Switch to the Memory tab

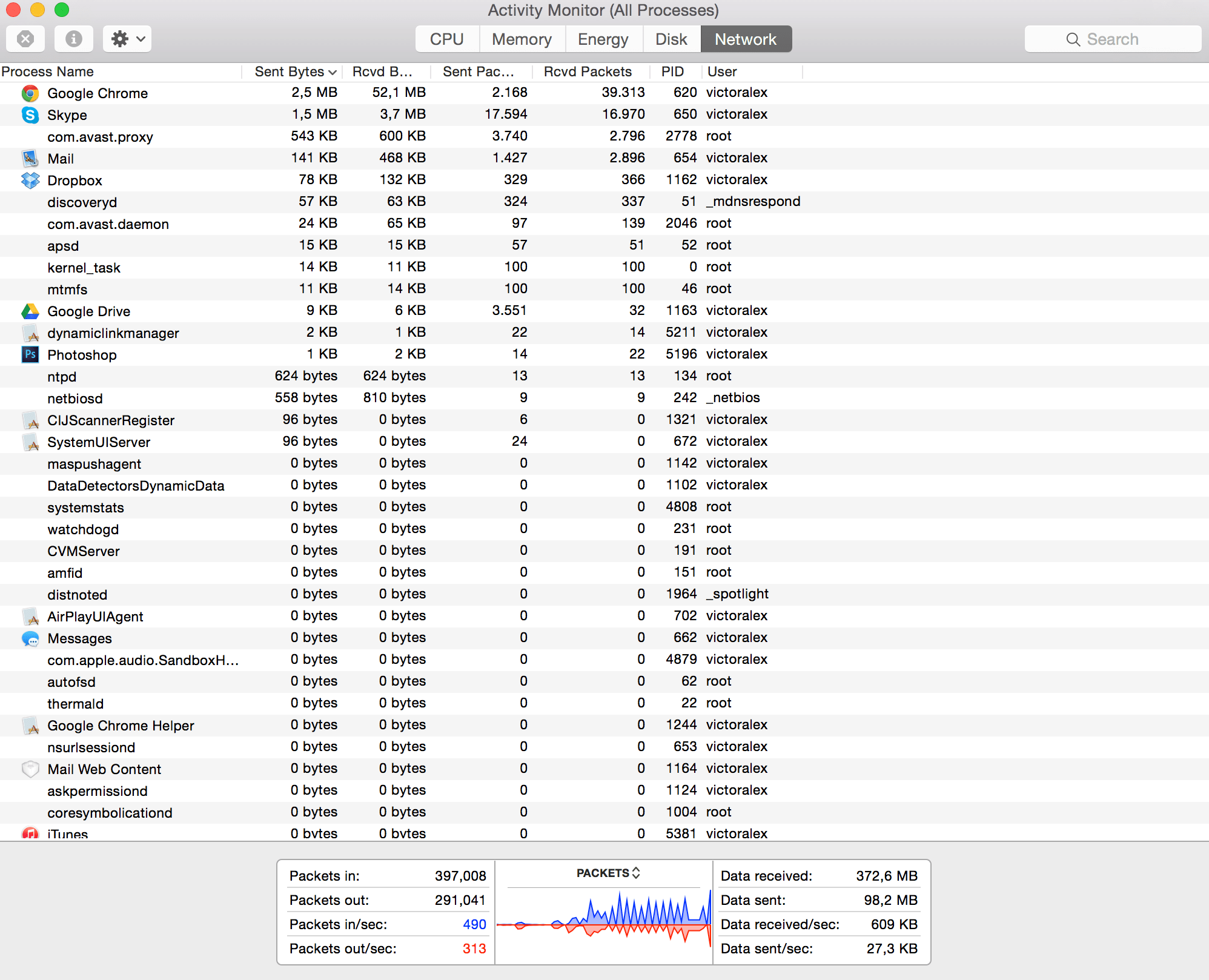pos(522,38)
